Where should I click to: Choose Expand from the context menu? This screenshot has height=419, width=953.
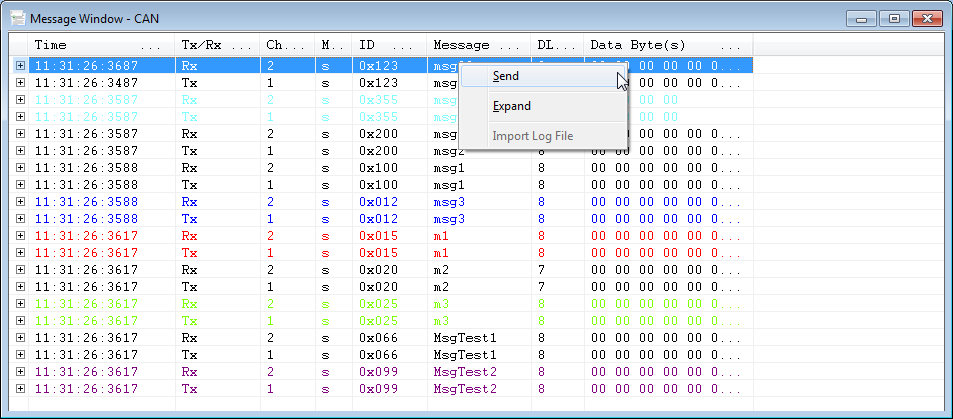coord(544,106)
